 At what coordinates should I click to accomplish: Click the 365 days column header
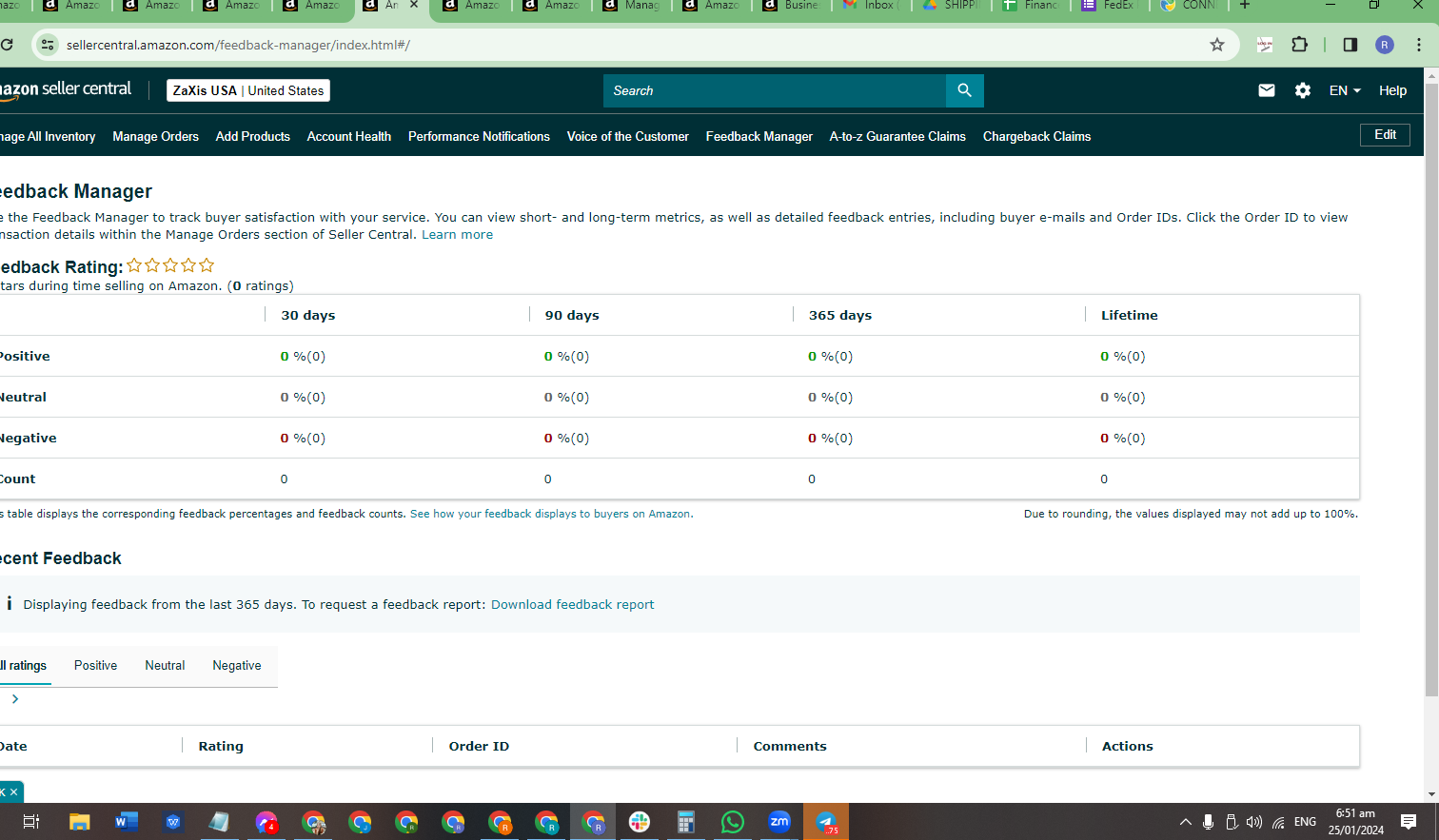tap(840, 316)
